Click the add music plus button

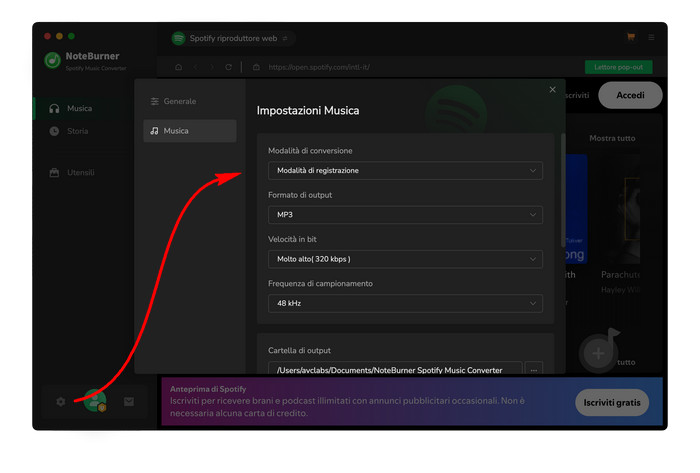[x=598, y=353]
